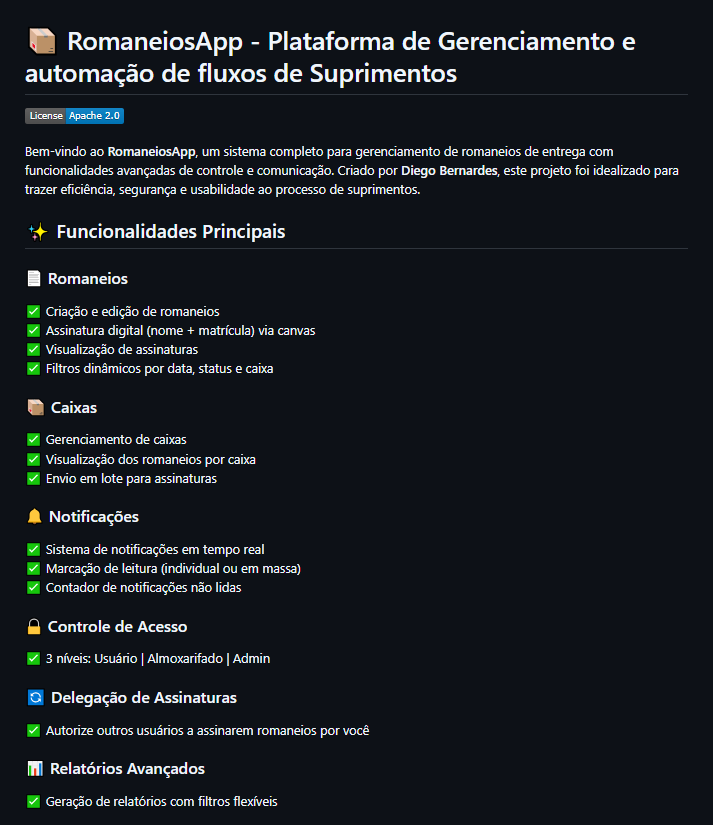
Task: Click the bold RomaneiosApp text in the intro
Action: 151,152
